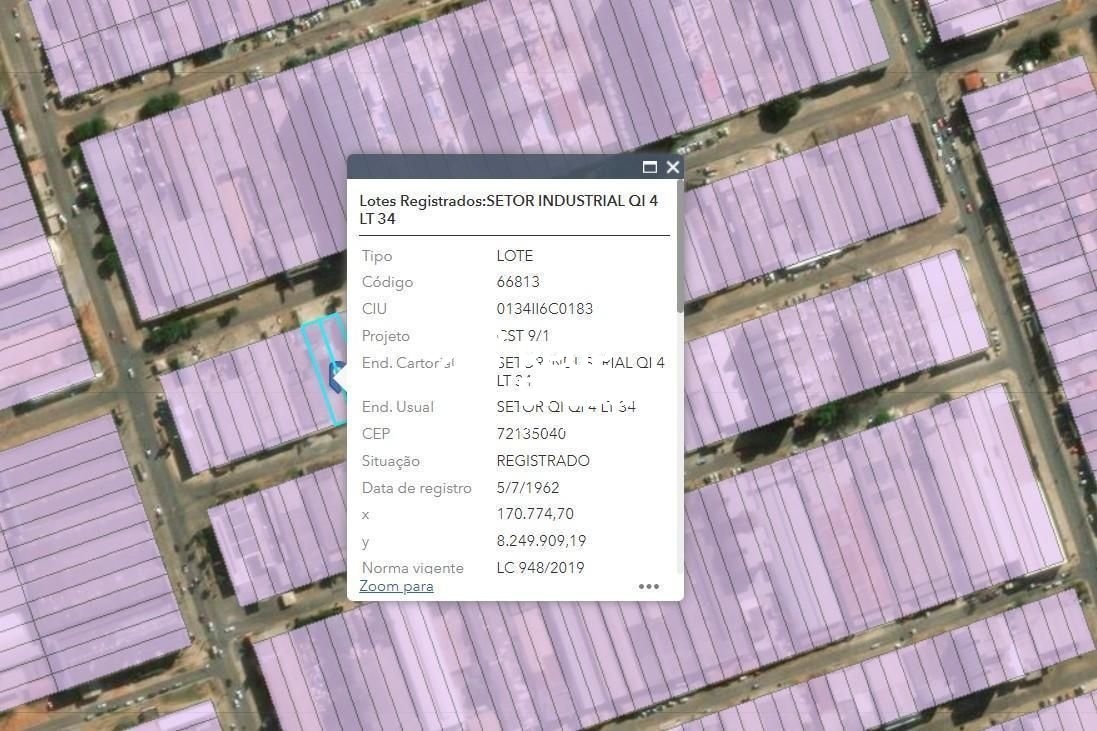Open the popup's three-dots options menu
This screenshot has height=731, width=1097.
649,586
